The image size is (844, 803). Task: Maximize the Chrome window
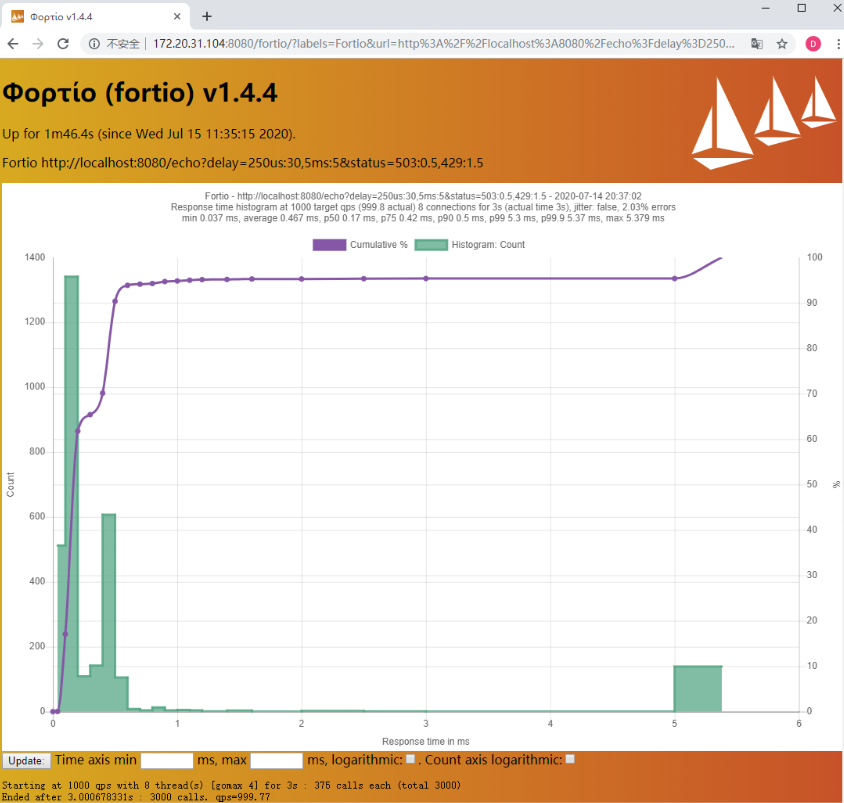(801, 8)
